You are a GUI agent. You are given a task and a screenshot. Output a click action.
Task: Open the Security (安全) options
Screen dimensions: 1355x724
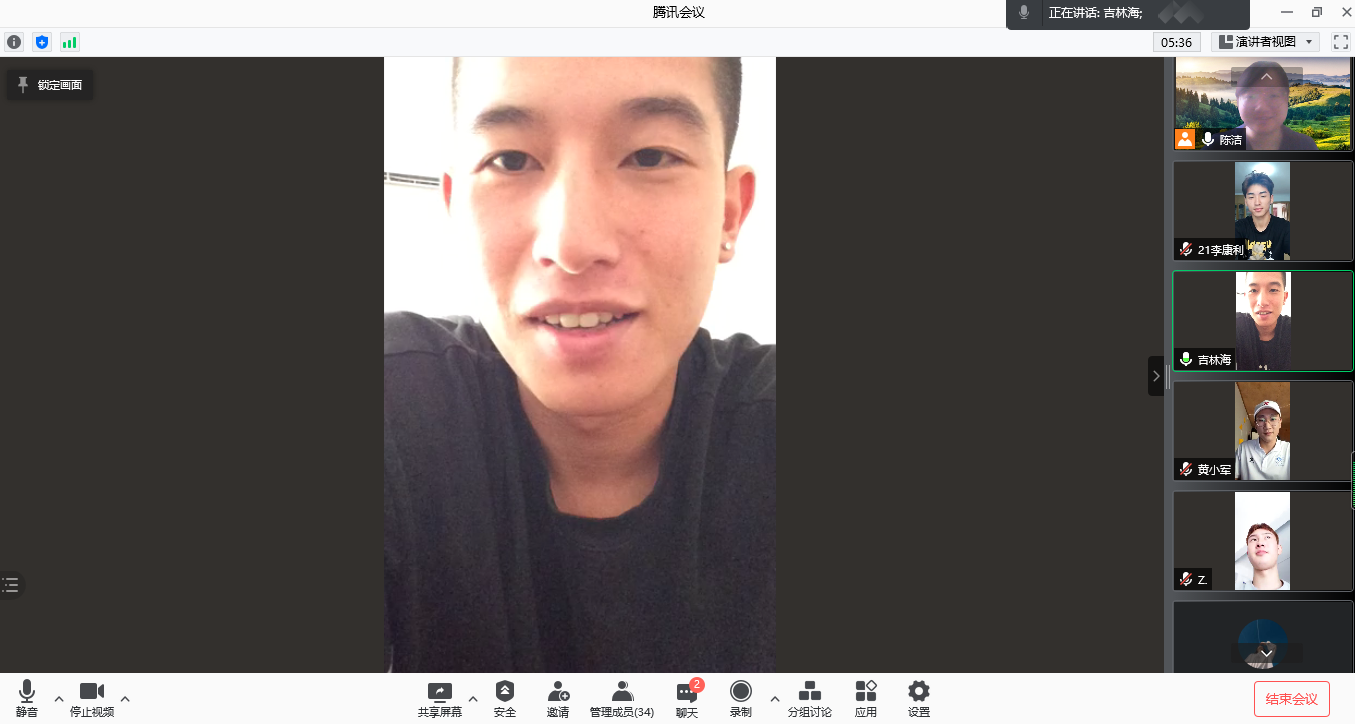click(505, 699)
